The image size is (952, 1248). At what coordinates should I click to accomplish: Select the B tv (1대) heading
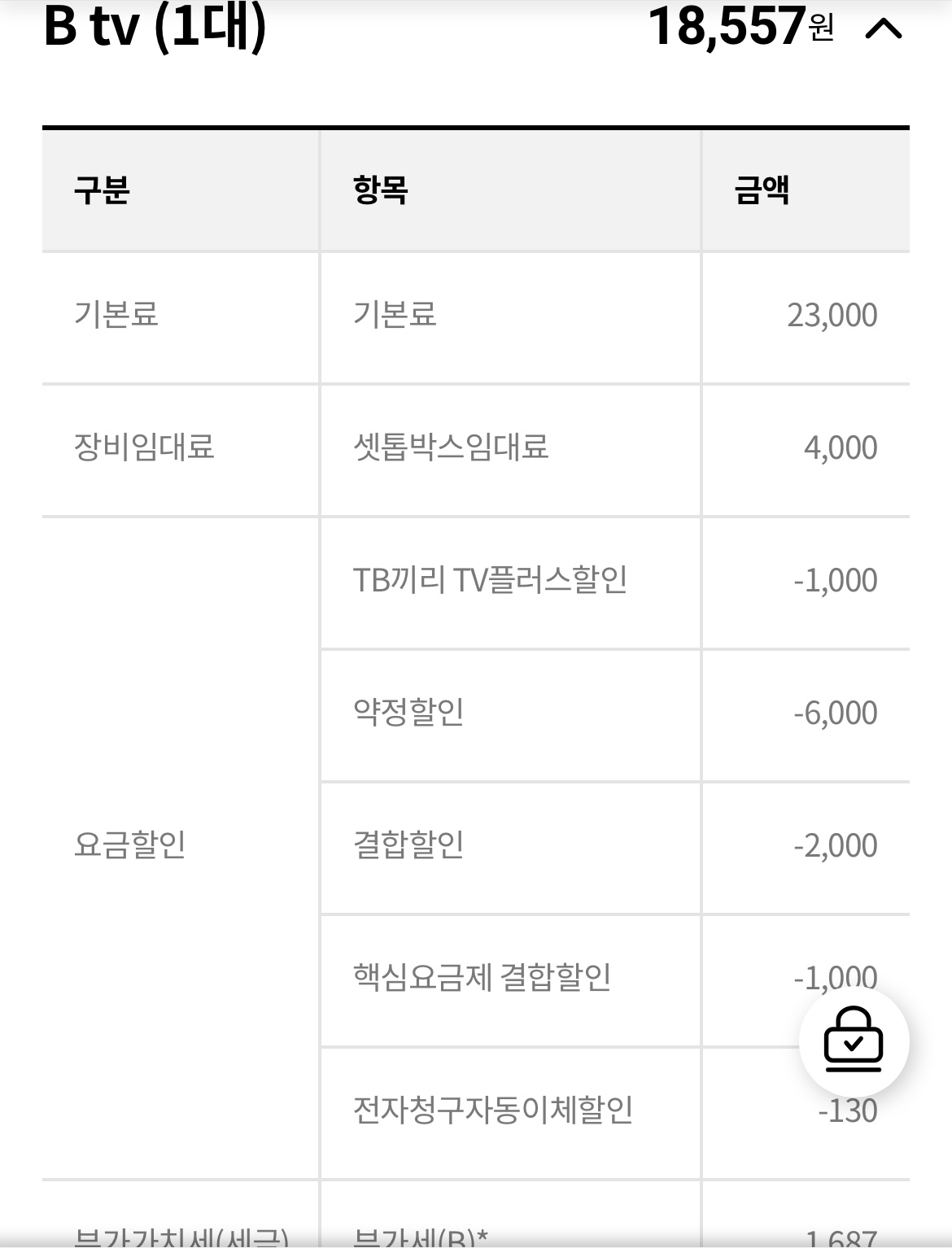coord(155,27)
